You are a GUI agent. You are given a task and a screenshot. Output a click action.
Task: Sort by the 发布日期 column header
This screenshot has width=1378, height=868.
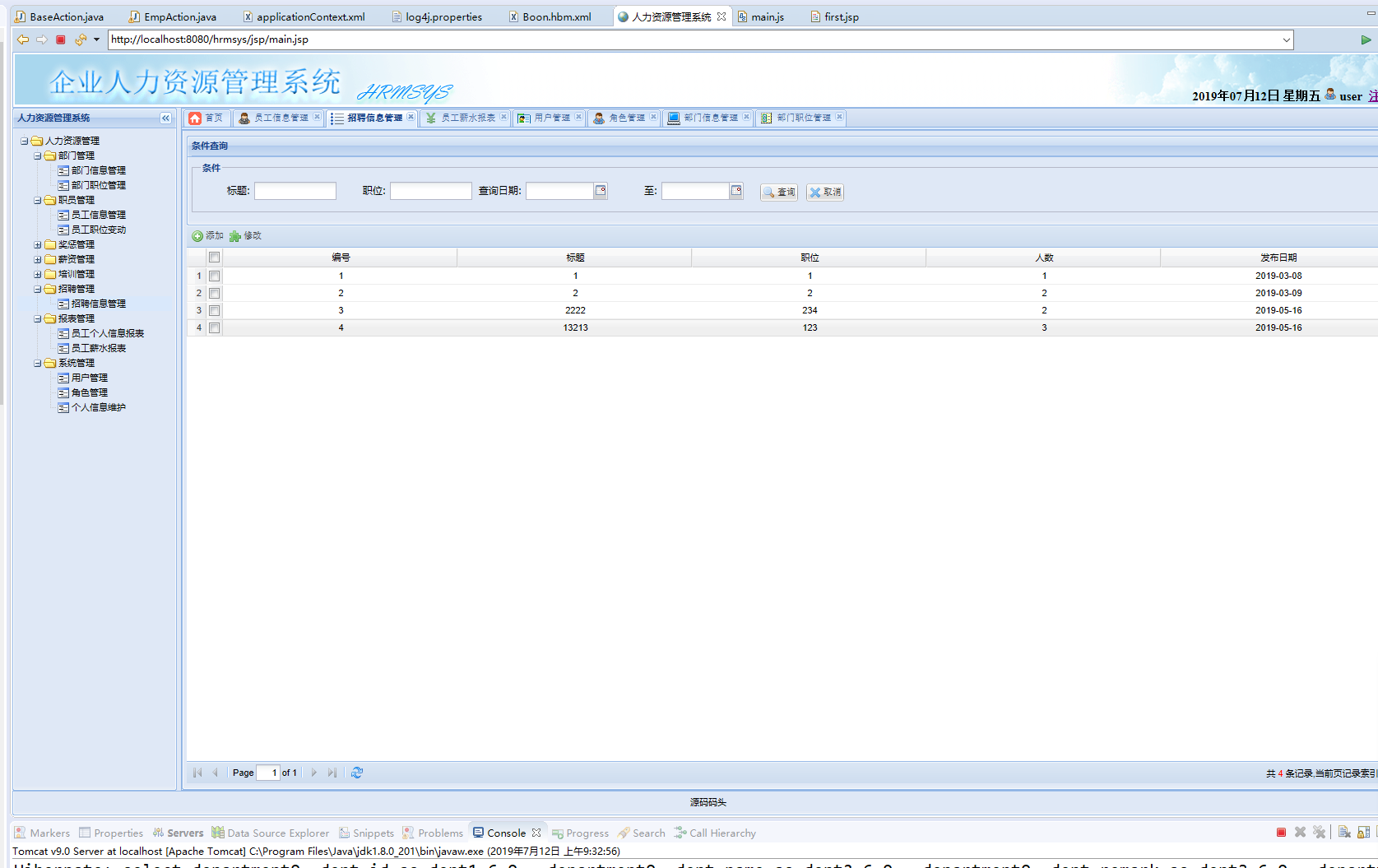[1278, 258]
